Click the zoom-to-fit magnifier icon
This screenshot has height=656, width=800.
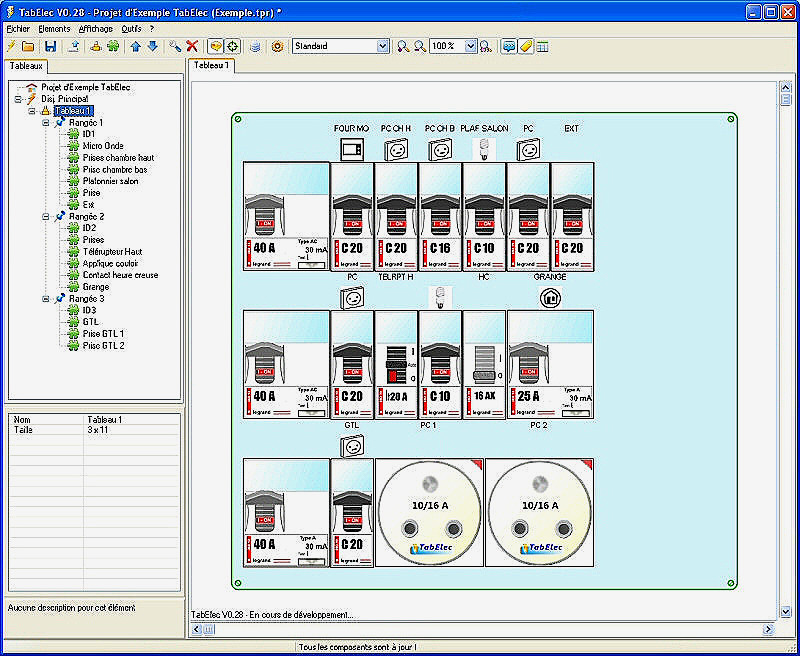click(485, 46)
